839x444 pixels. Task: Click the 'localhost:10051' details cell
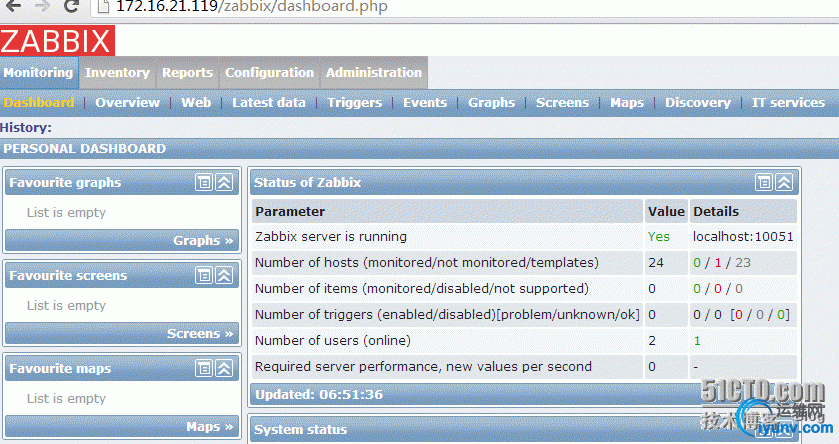tap(743, 237)
